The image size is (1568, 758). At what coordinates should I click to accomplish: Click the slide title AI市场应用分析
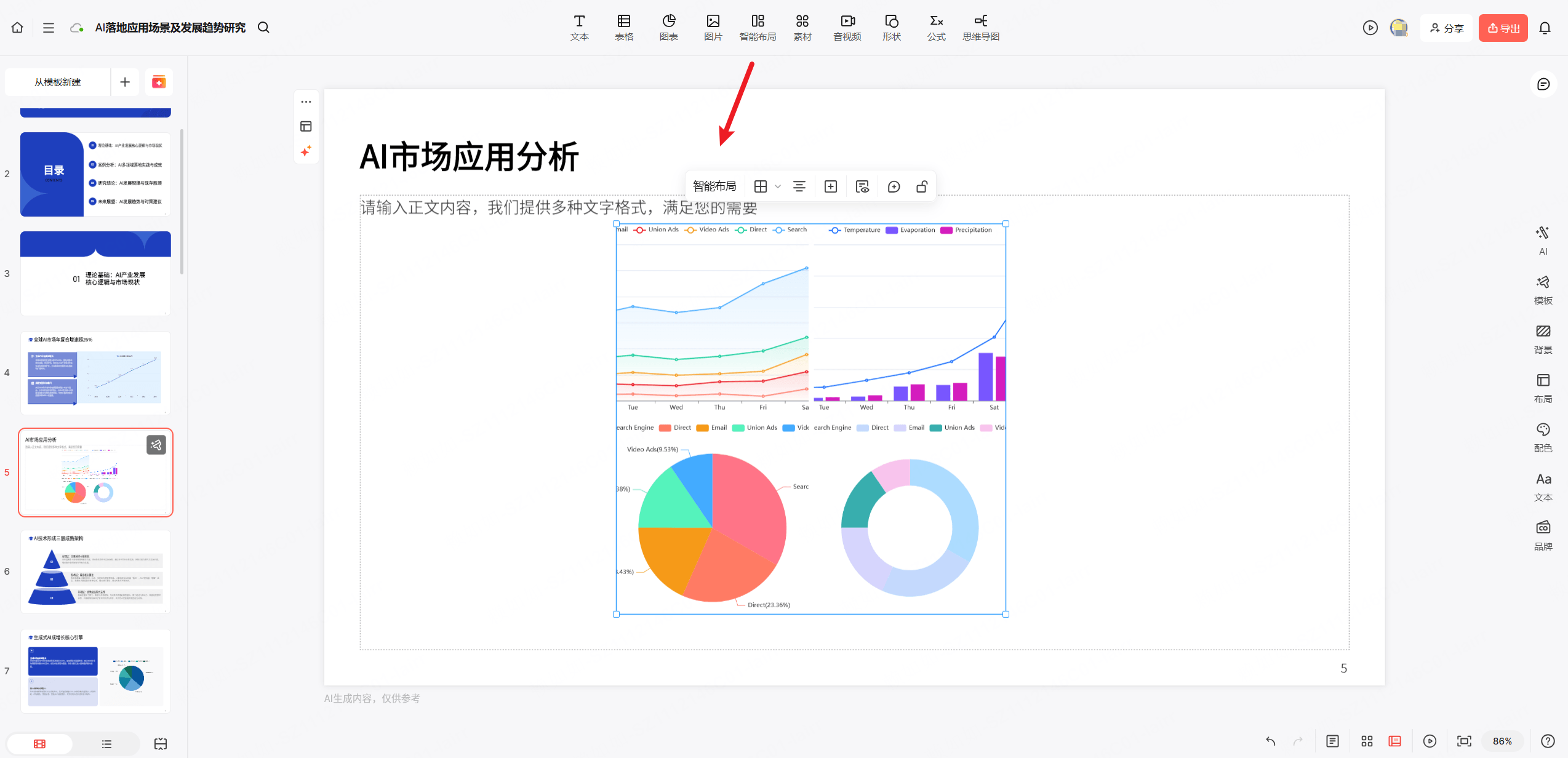click(x=470, y=158)
